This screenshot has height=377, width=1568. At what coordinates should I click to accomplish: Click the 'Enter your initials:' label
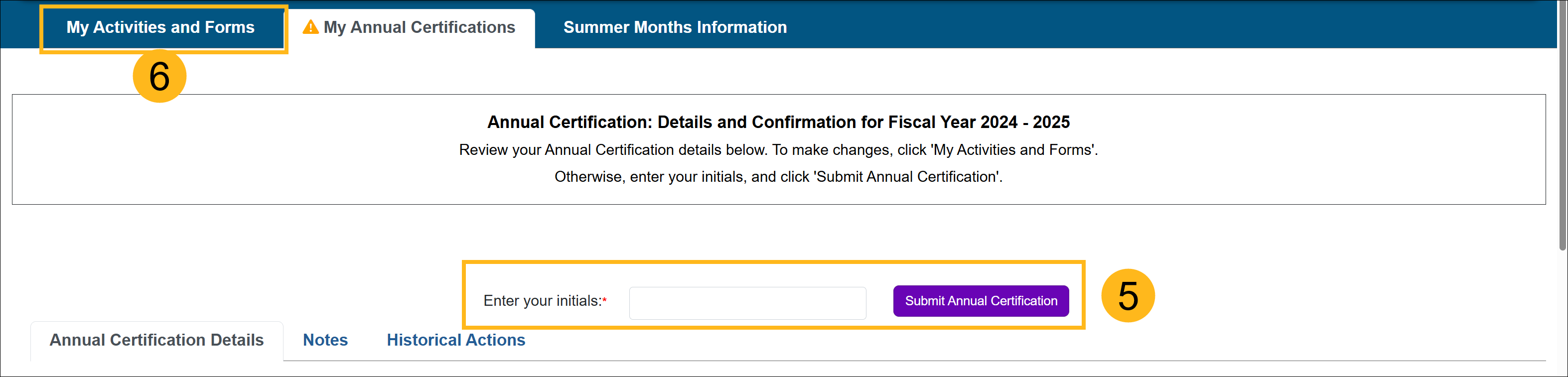pyautogui.click(x=541, y=301)
